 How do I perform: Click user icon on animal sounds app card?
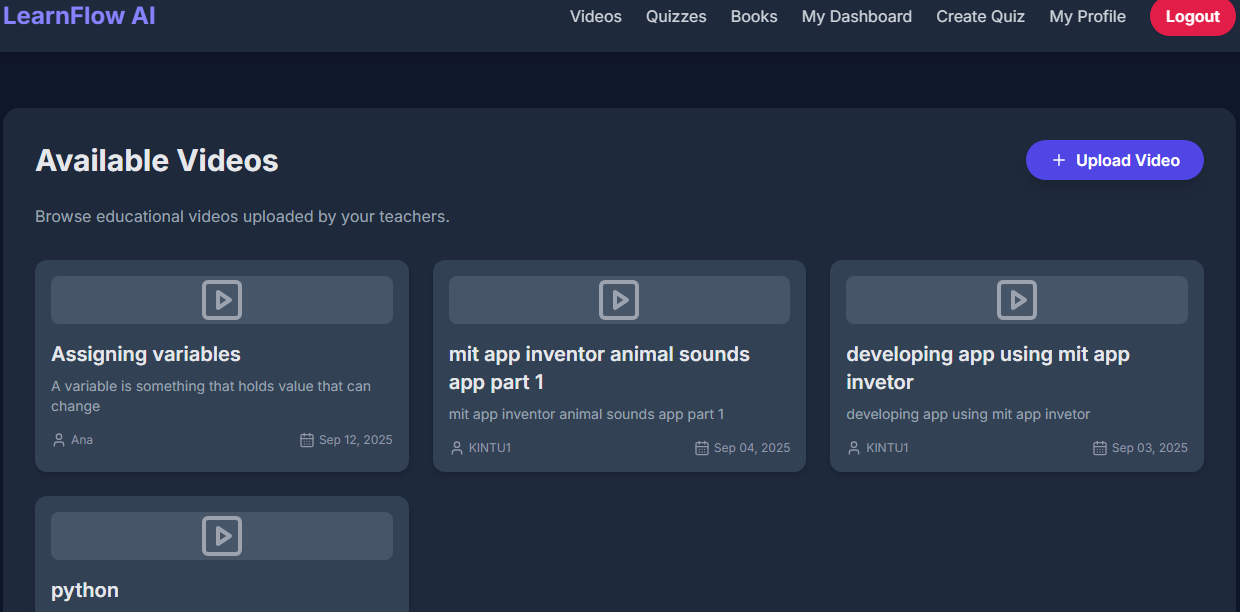click(x=456, y=448)
